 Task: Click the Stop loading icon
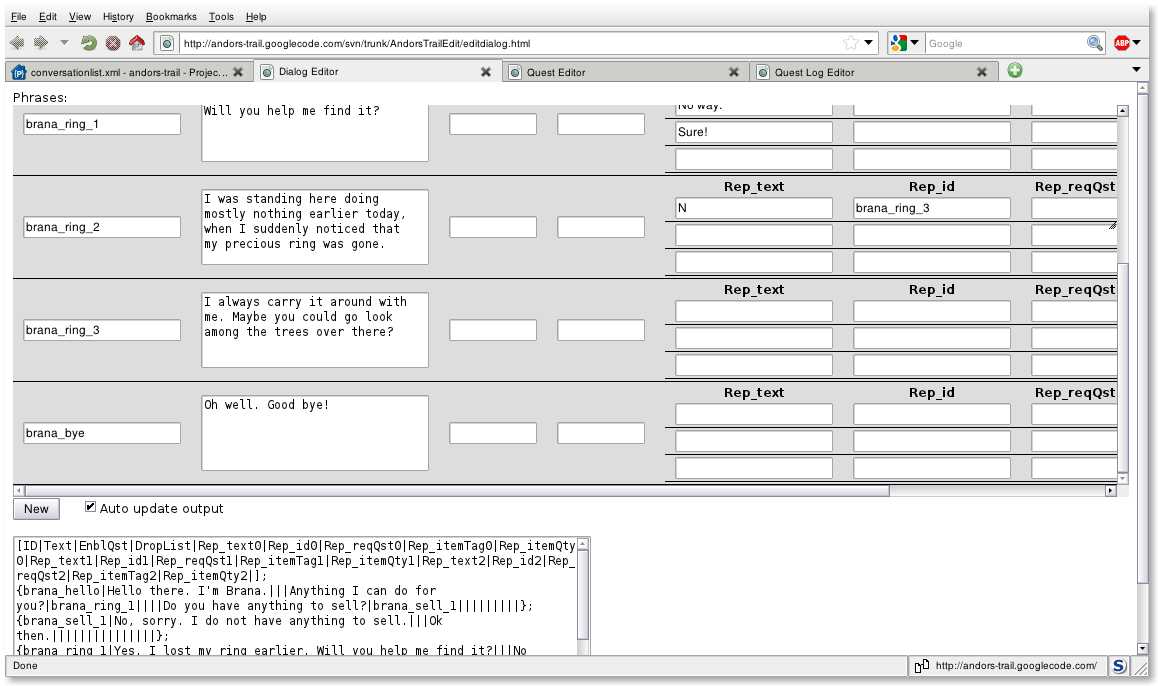(113, 43)
